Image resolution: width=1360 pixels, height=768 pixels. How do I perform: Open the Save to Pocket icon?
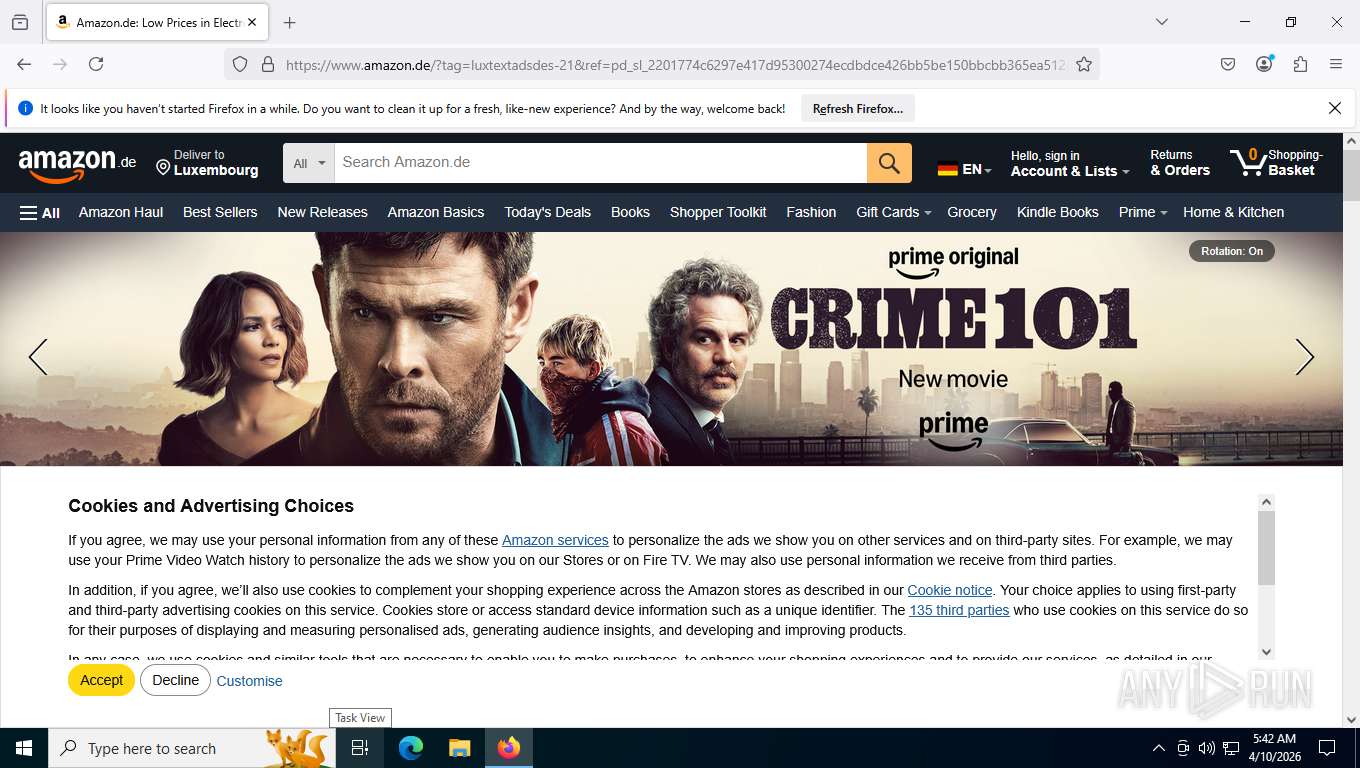pos(1228,64)
